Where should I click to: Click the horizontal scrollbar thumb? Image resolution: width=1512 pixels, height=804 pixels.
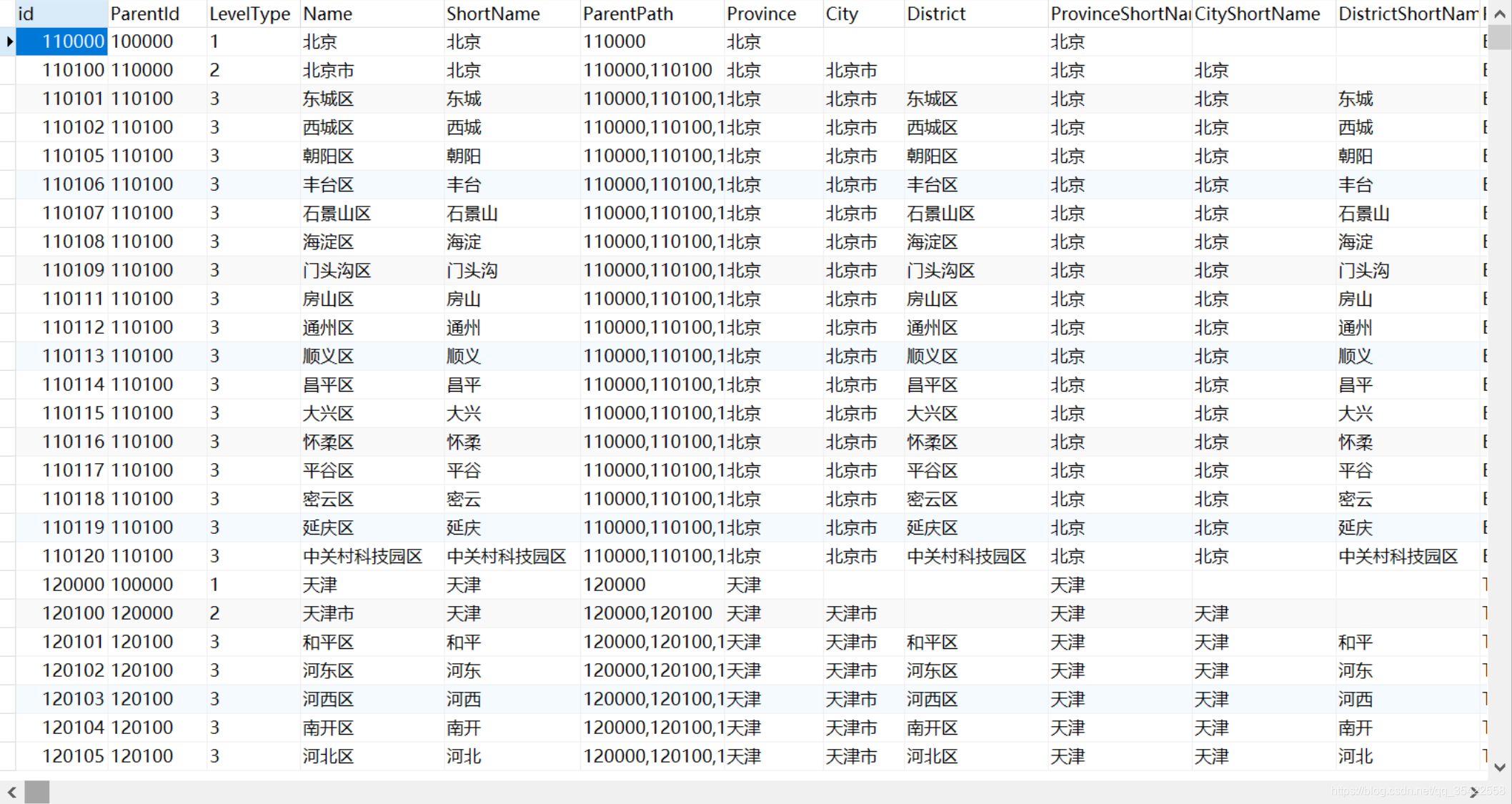click(x=37, y=792)
